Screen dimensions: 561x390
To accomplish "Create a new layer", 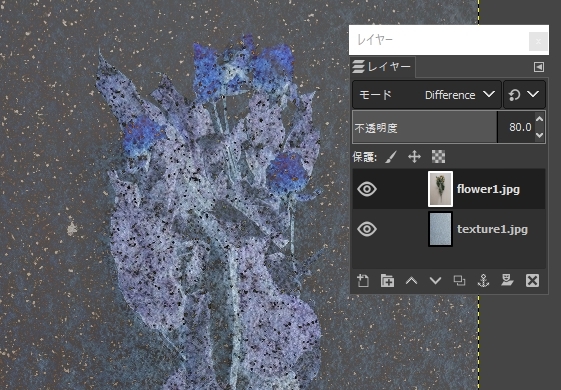I will tap(363, 281).
